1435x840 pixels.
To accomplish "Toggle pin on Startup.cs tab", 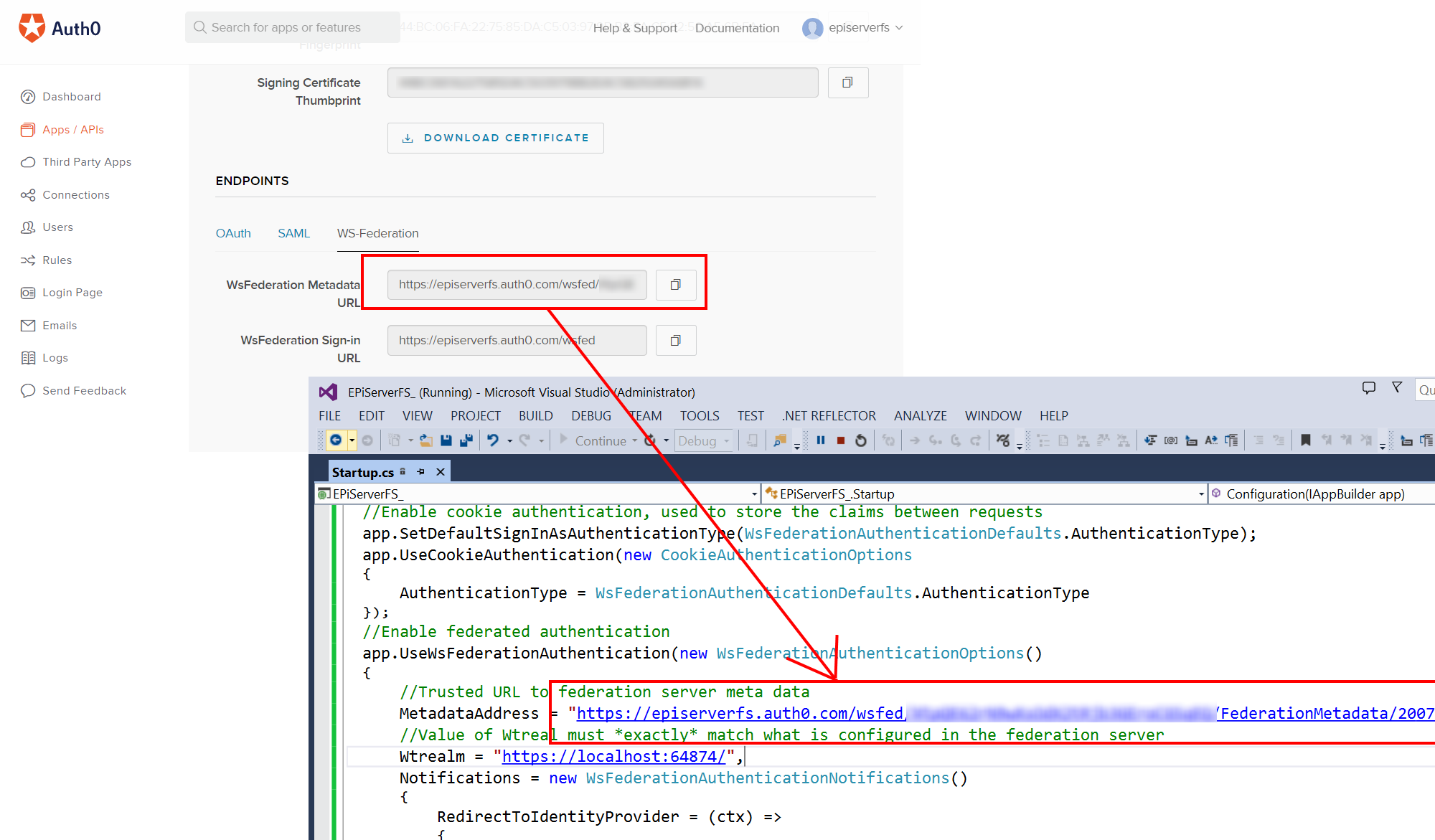I will 421,472.
